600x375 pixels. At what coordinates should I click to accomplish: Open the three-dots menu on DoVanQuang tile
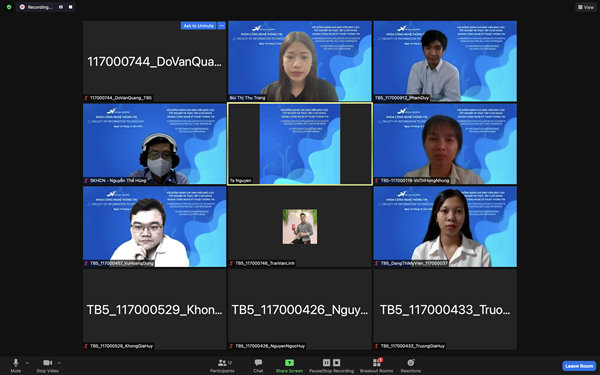[x=222, y=26]
